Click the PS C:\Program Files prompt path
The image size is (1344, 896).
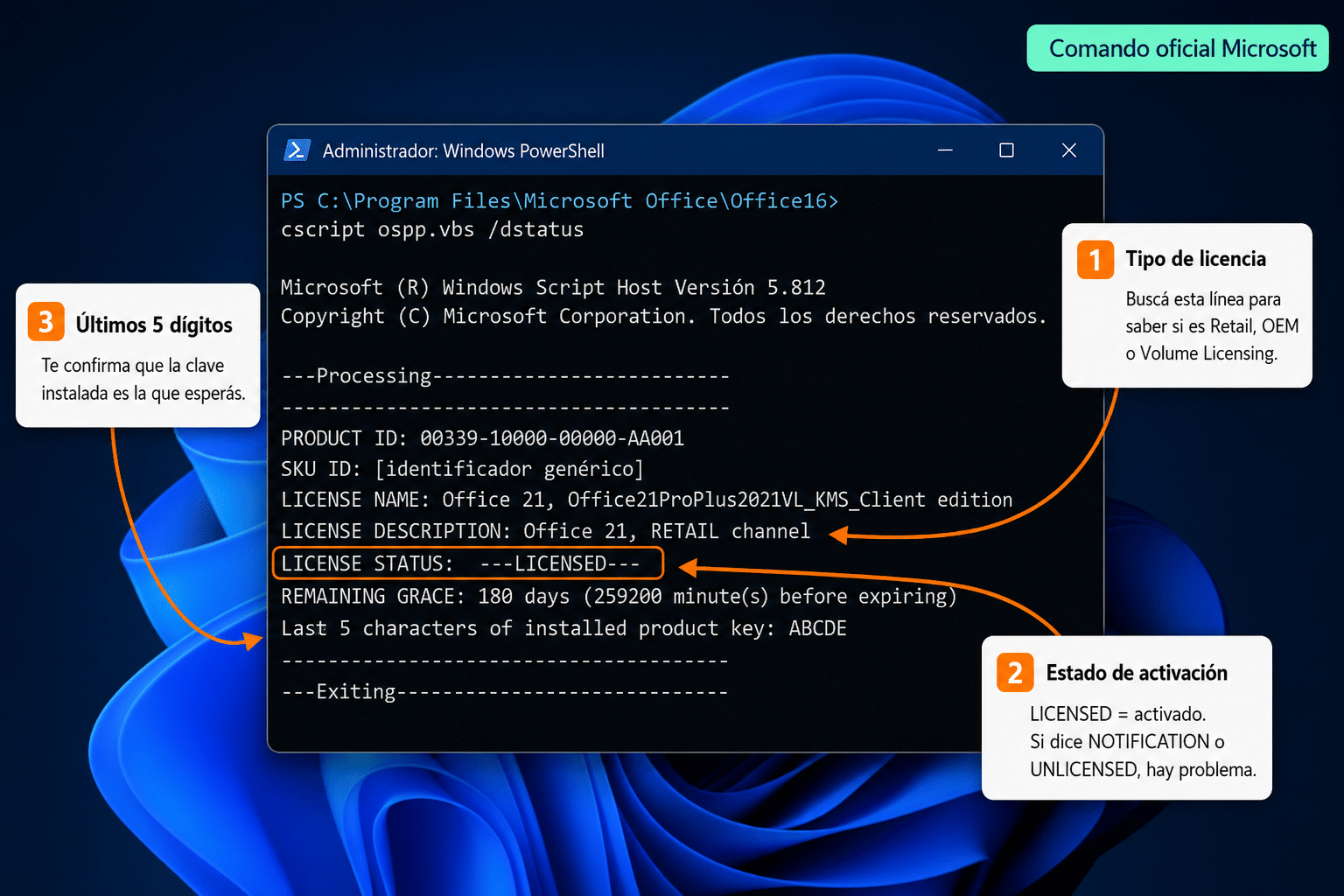pyautogui.click(x=559, y=201)
